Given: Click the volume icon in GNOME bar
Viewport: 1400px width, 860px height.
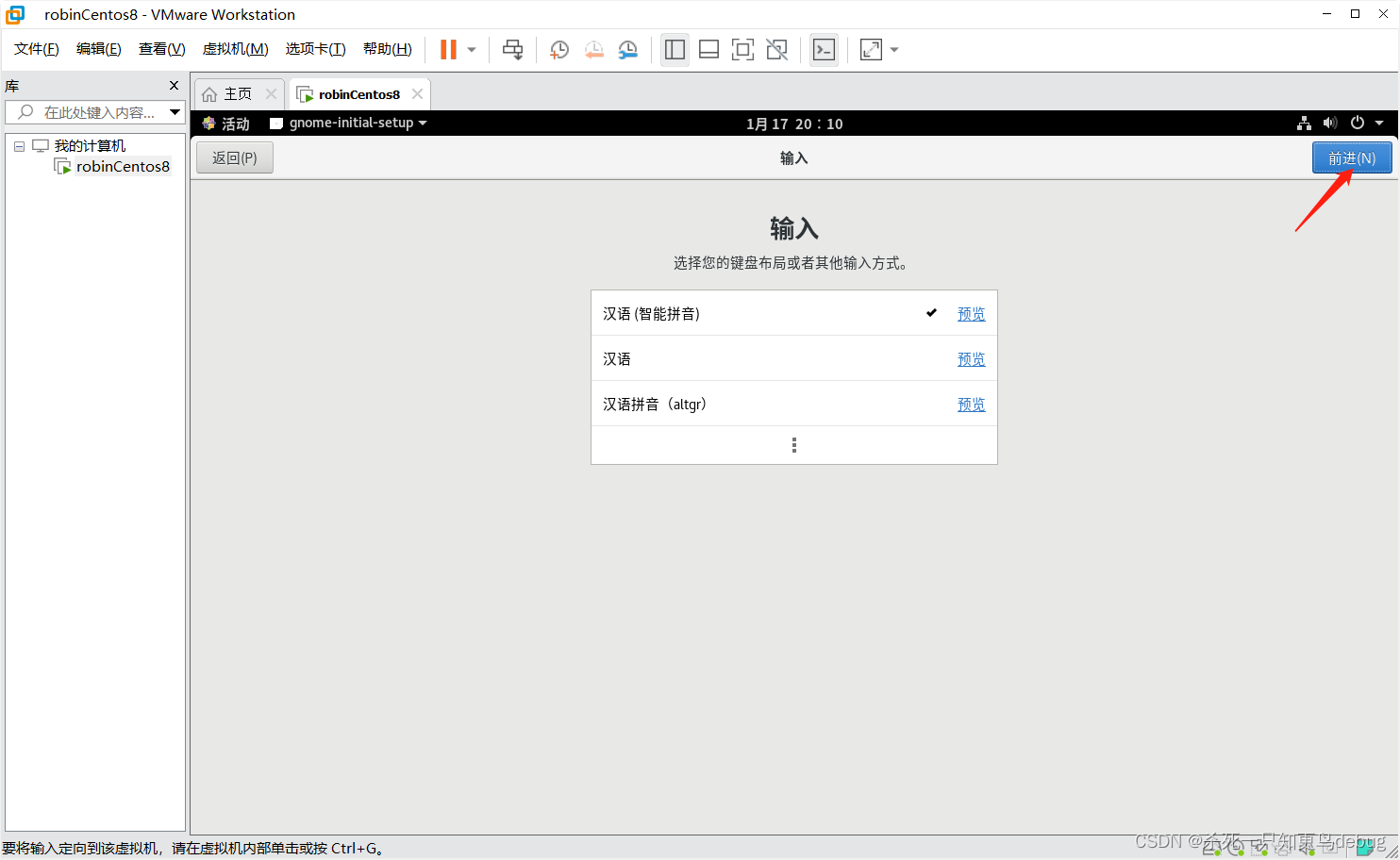Looking at the screenshot, I should [1330, 124].
